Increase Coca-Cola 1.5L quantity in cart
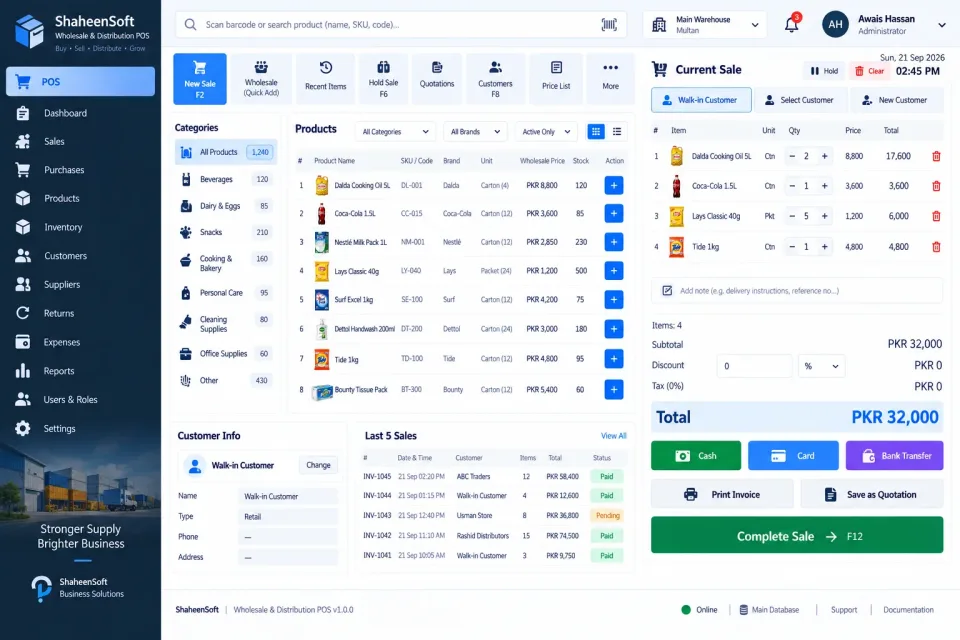This screenshot has width=960, height=640. (x=825, y=186)
